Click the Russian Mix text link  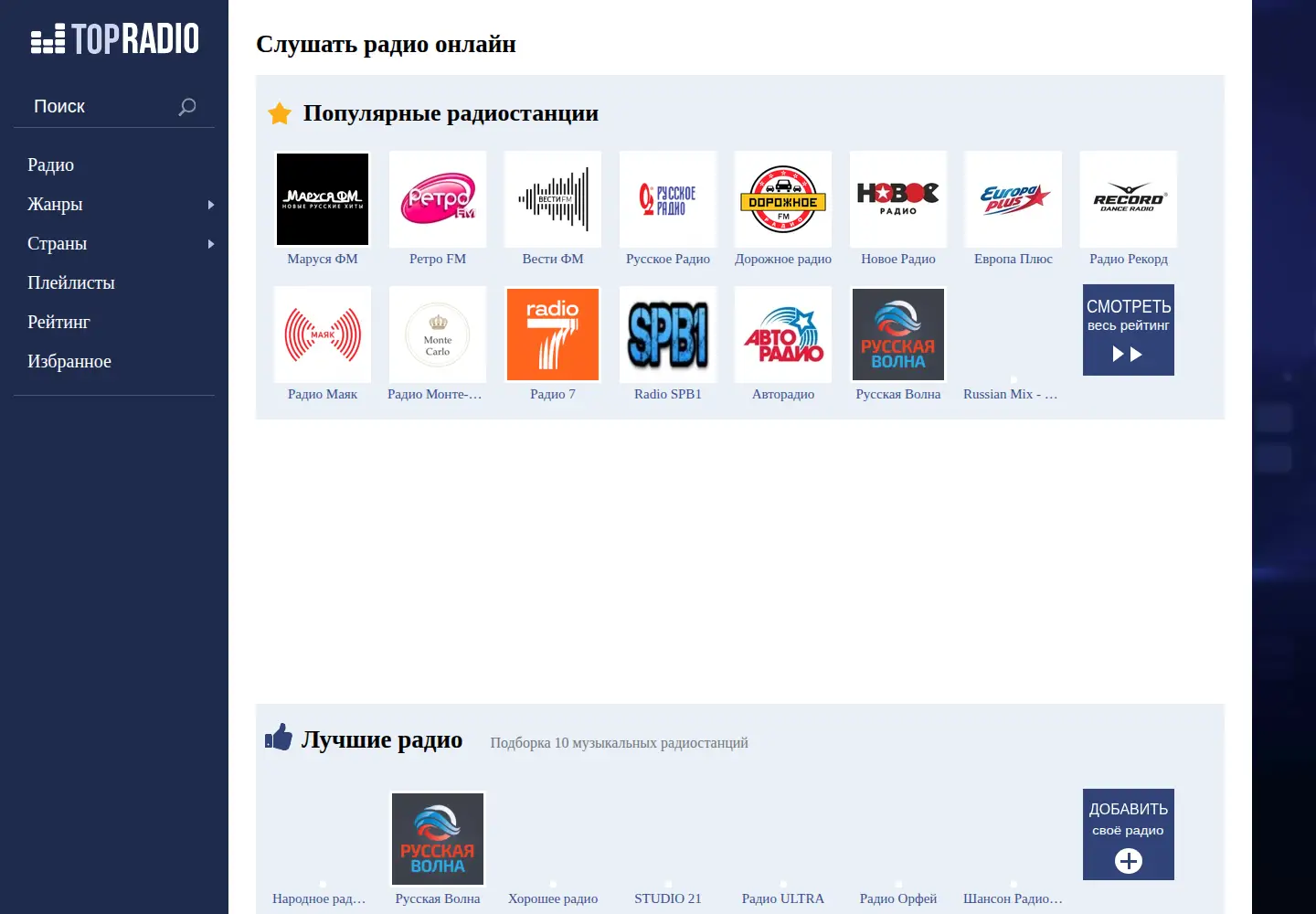pyautogui.click(x=1011, y=395)
